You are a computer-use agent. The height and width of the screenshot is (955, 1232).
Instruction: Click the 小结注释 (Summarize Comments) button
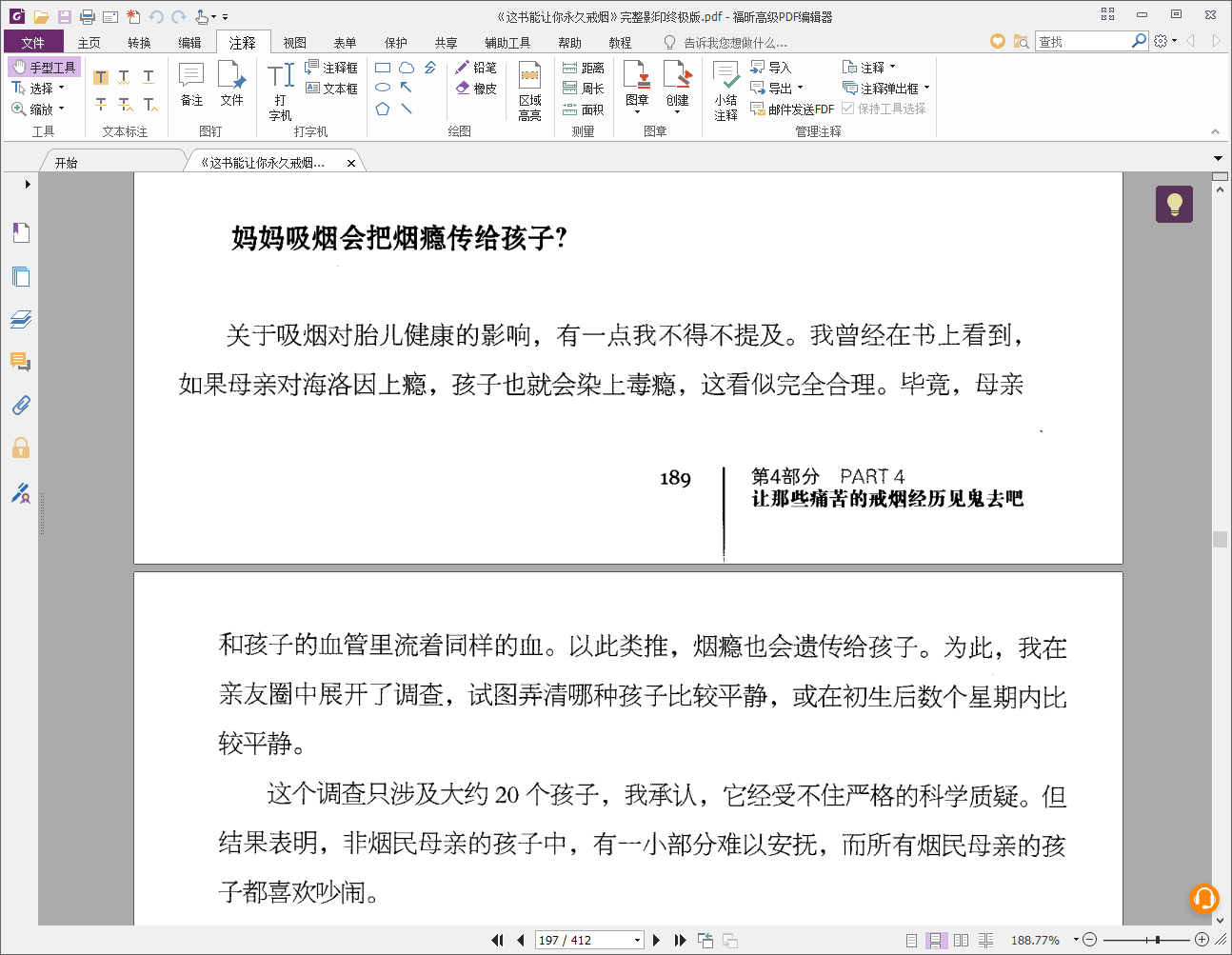click(725, 90)
